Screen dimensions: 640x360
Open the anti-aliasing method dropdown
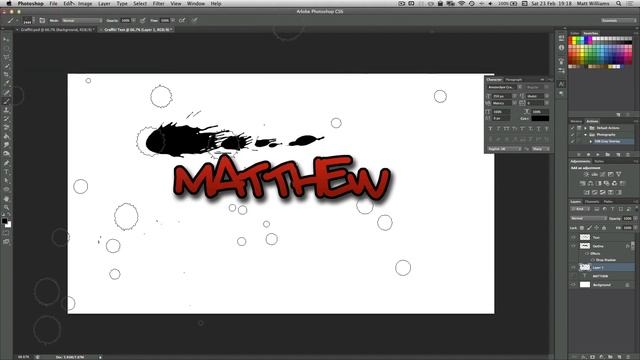[540, 149]
